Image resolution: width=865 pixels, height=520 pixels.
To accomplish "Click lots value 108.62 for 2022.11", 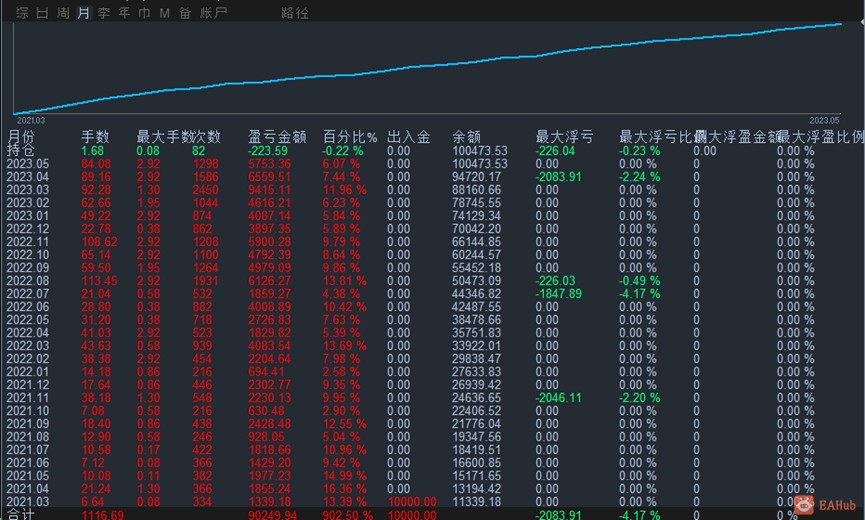I will tap(99, 242).
